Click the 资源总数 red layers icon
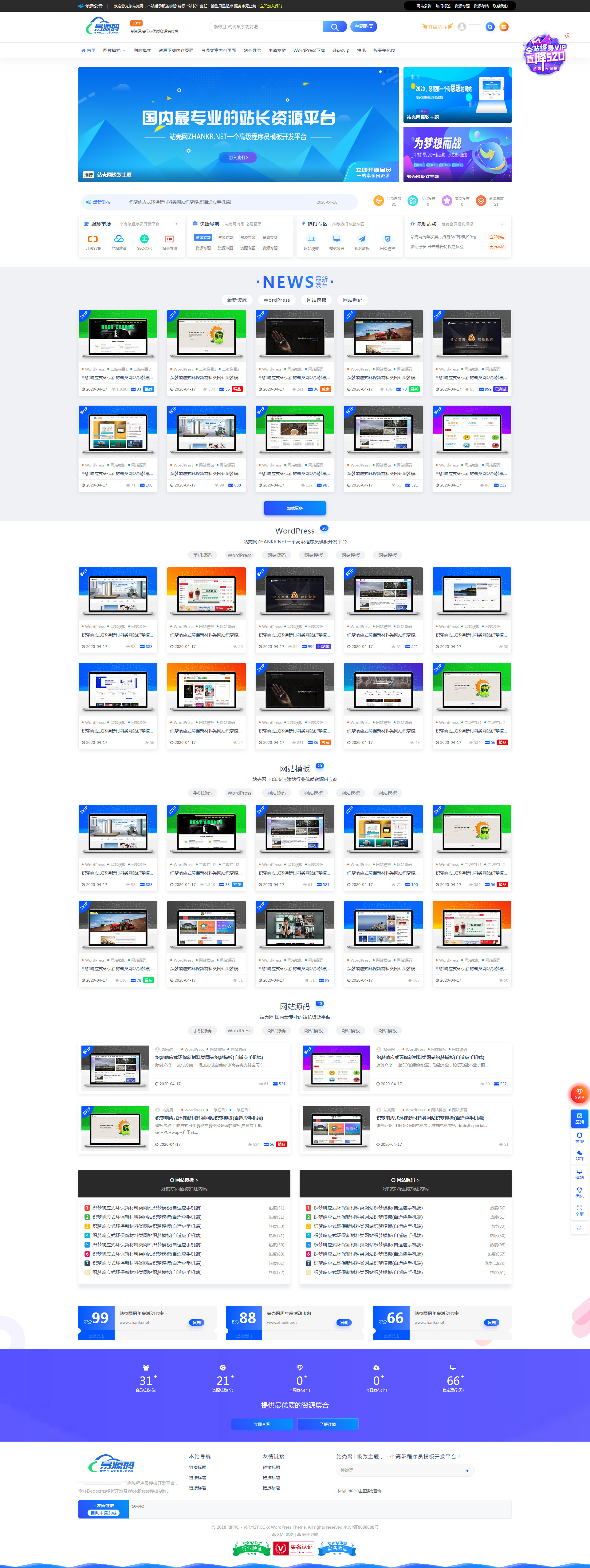 (481, 201)
